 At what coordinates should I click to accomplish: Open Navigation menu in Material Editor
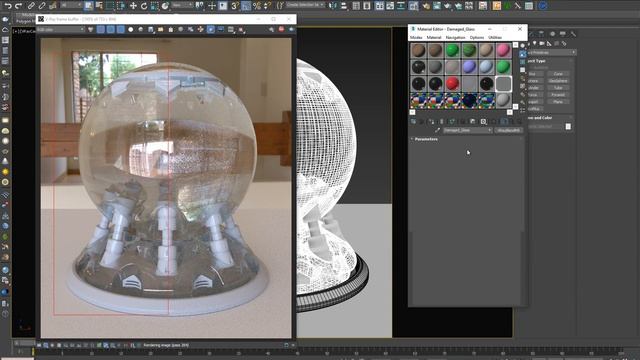tap(455, 38)
